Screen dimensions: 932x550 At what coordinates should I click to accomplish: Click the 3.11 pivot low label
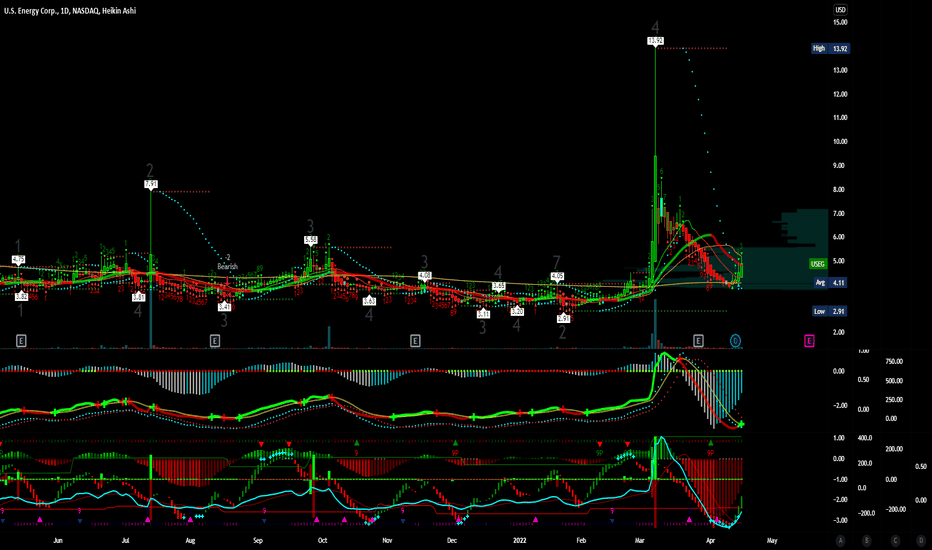click(483, 313)
